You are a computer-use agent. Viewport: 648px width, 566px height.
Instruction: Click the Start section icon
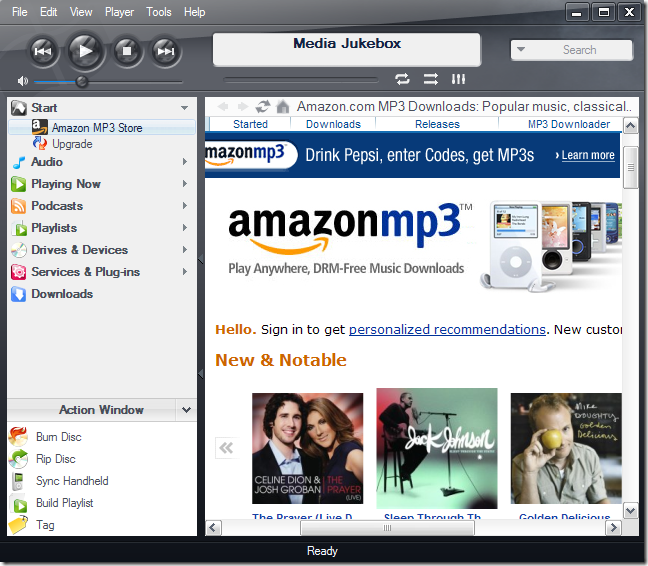pos(19,108)
